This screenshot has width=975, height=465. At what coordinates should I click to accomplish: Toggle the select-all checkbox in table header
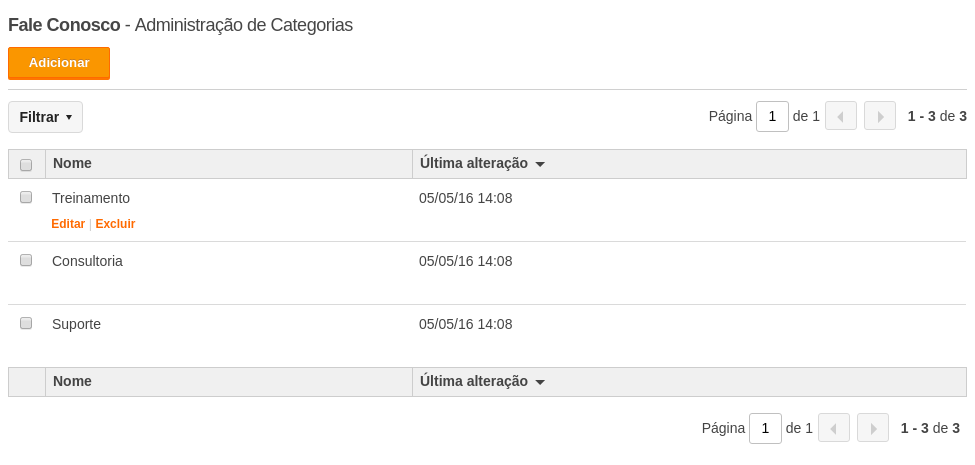[x=26, y=165]
